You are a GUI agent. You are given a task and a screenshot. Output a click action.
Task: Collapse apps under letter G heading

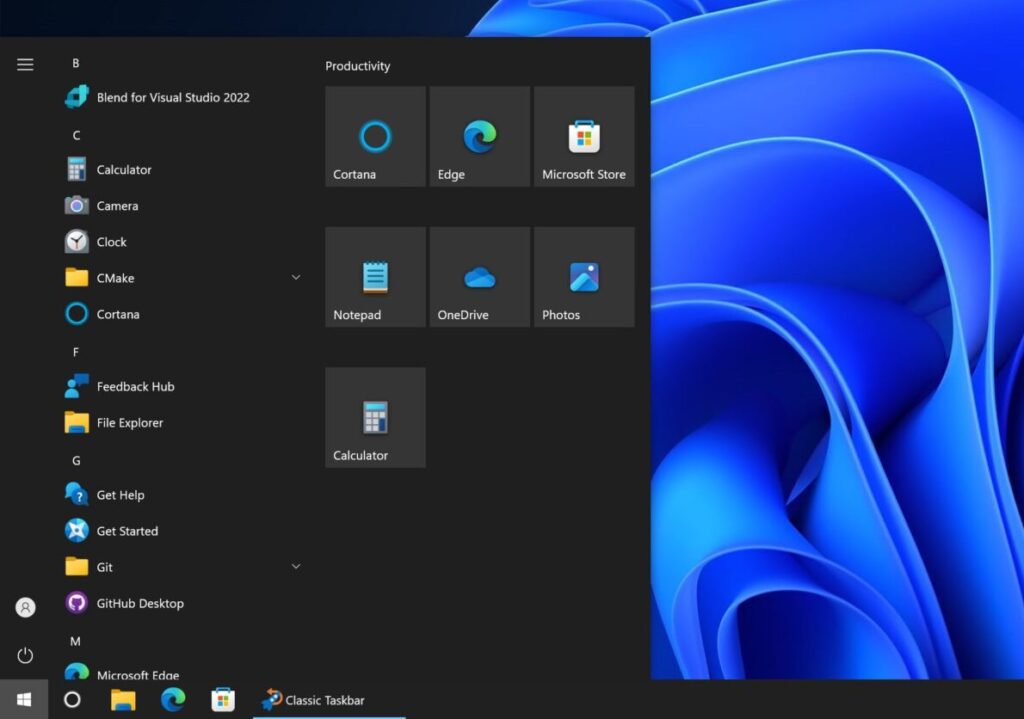[x=75, y=460]
